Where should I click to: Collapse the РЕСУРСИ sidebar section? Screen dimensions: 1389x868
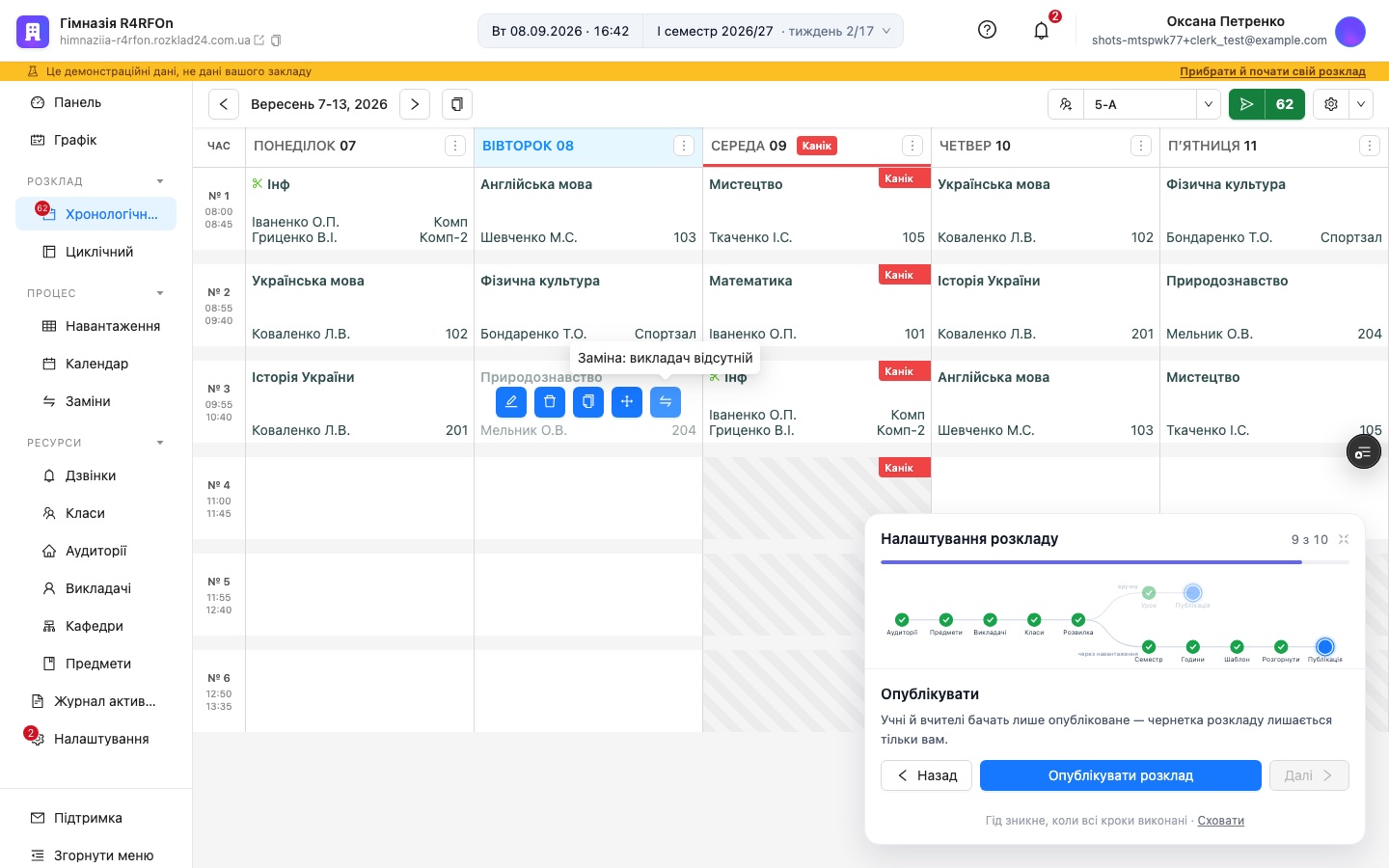click(x=160, y=443)
